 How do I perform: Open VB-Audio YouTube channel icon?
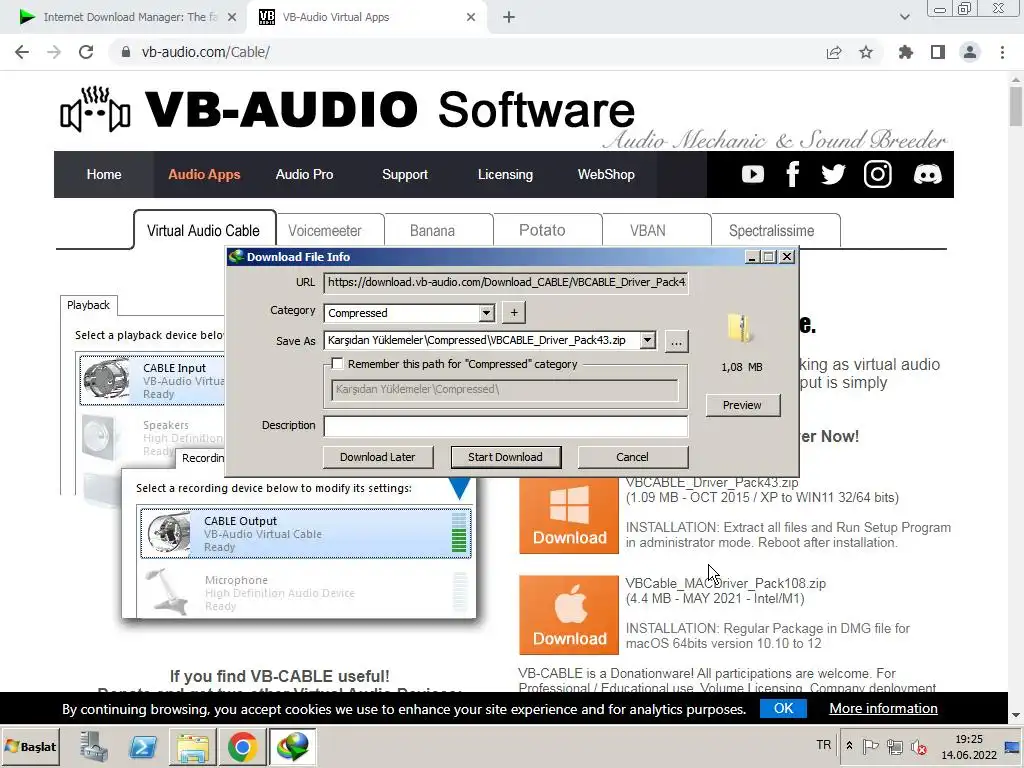pyautogui.click(x=752, y=174)
